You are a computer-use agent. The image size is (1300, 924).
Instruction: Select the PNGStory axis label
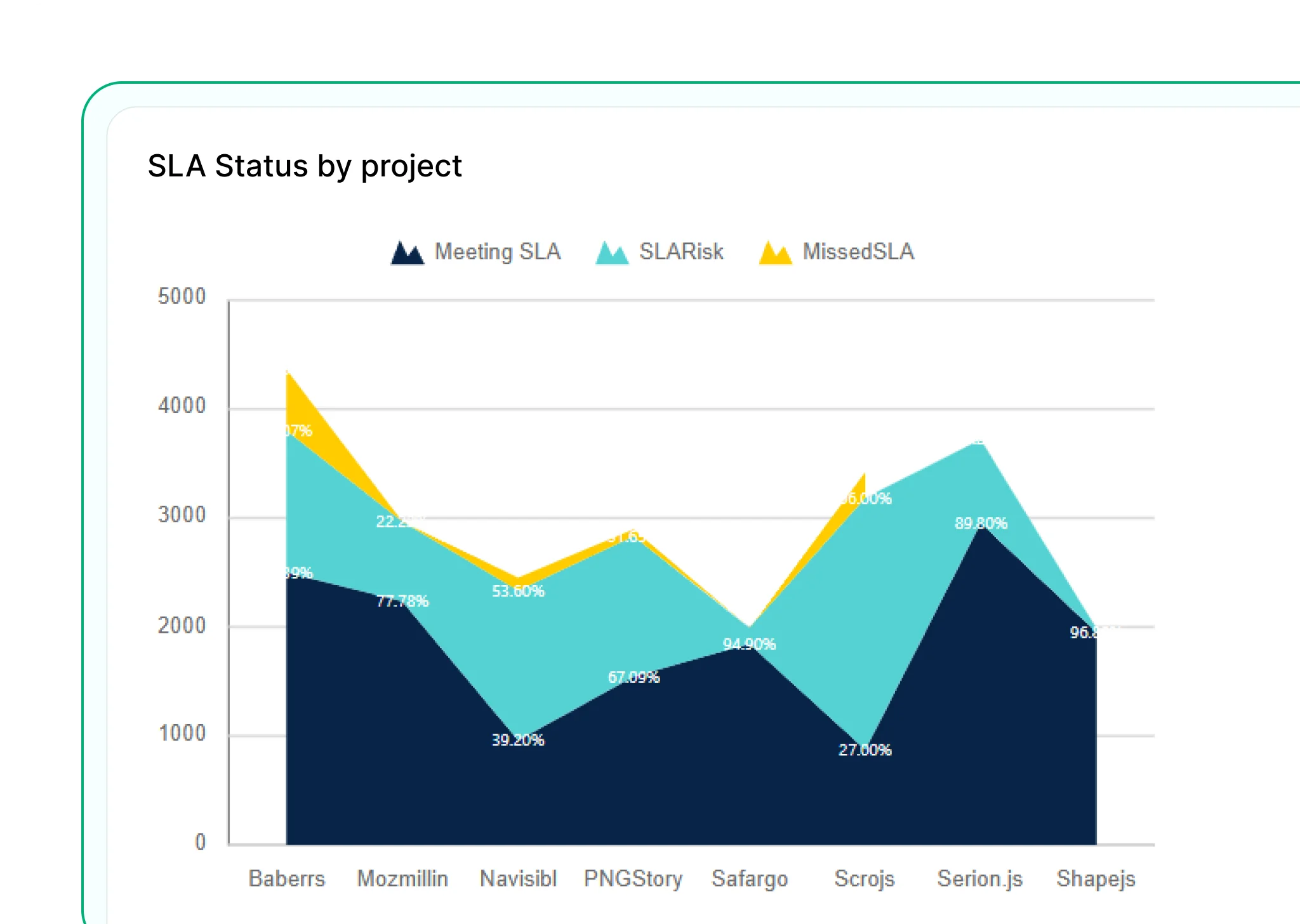633,878
